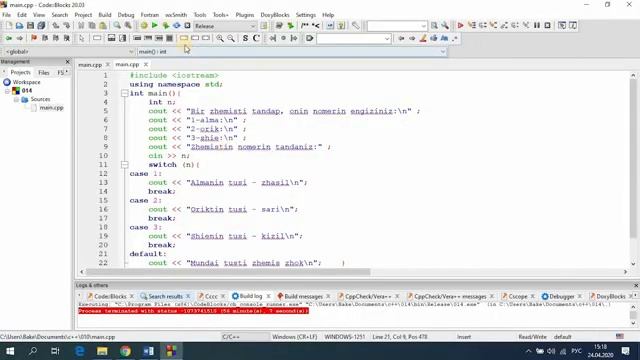Viewport: 640px width, 360px height.
Task: Toggle match case Aa icon
Action: 444,38
